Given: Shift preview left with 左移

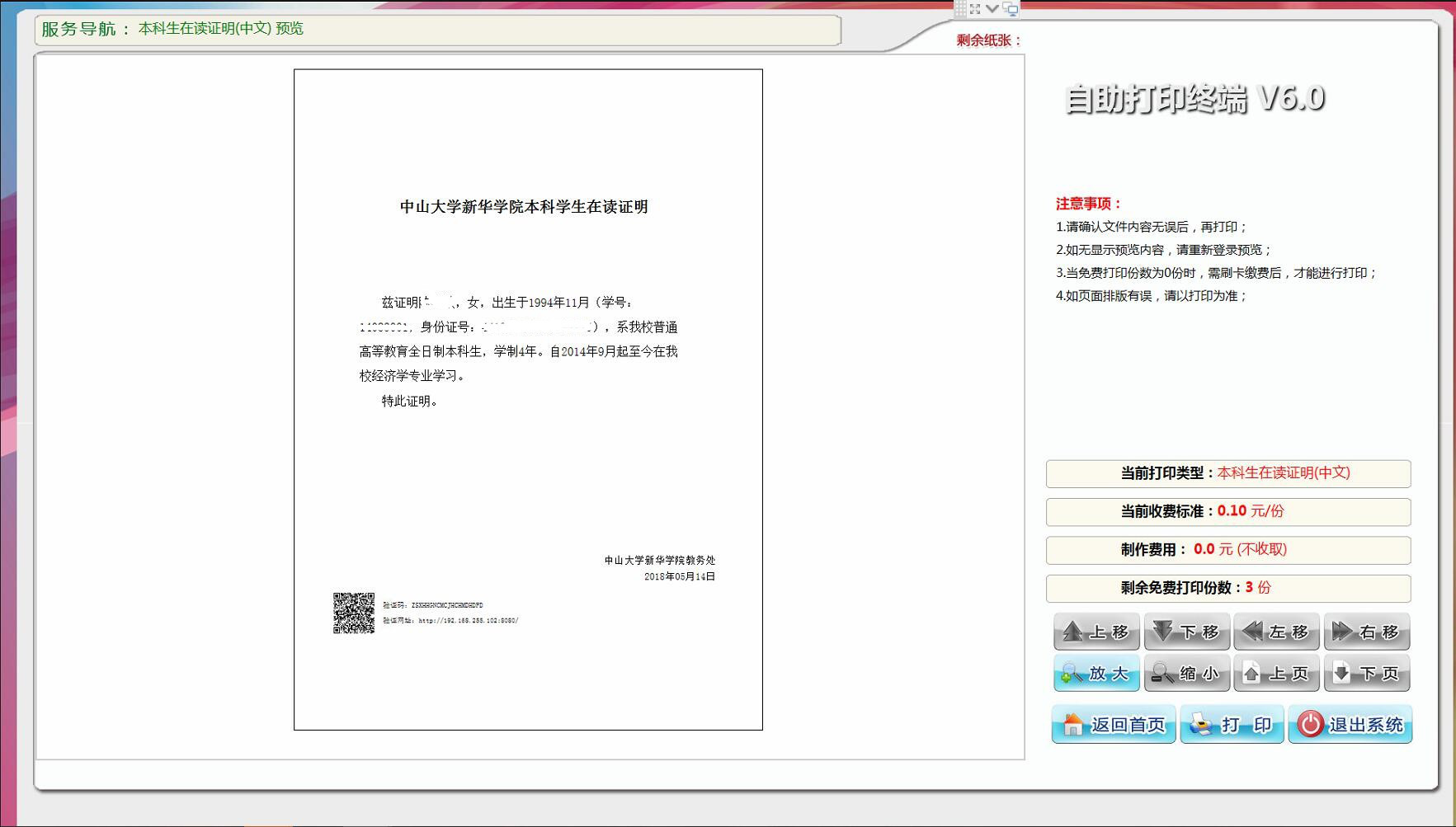Looking at the screenshot, I should pos(1276,632).
